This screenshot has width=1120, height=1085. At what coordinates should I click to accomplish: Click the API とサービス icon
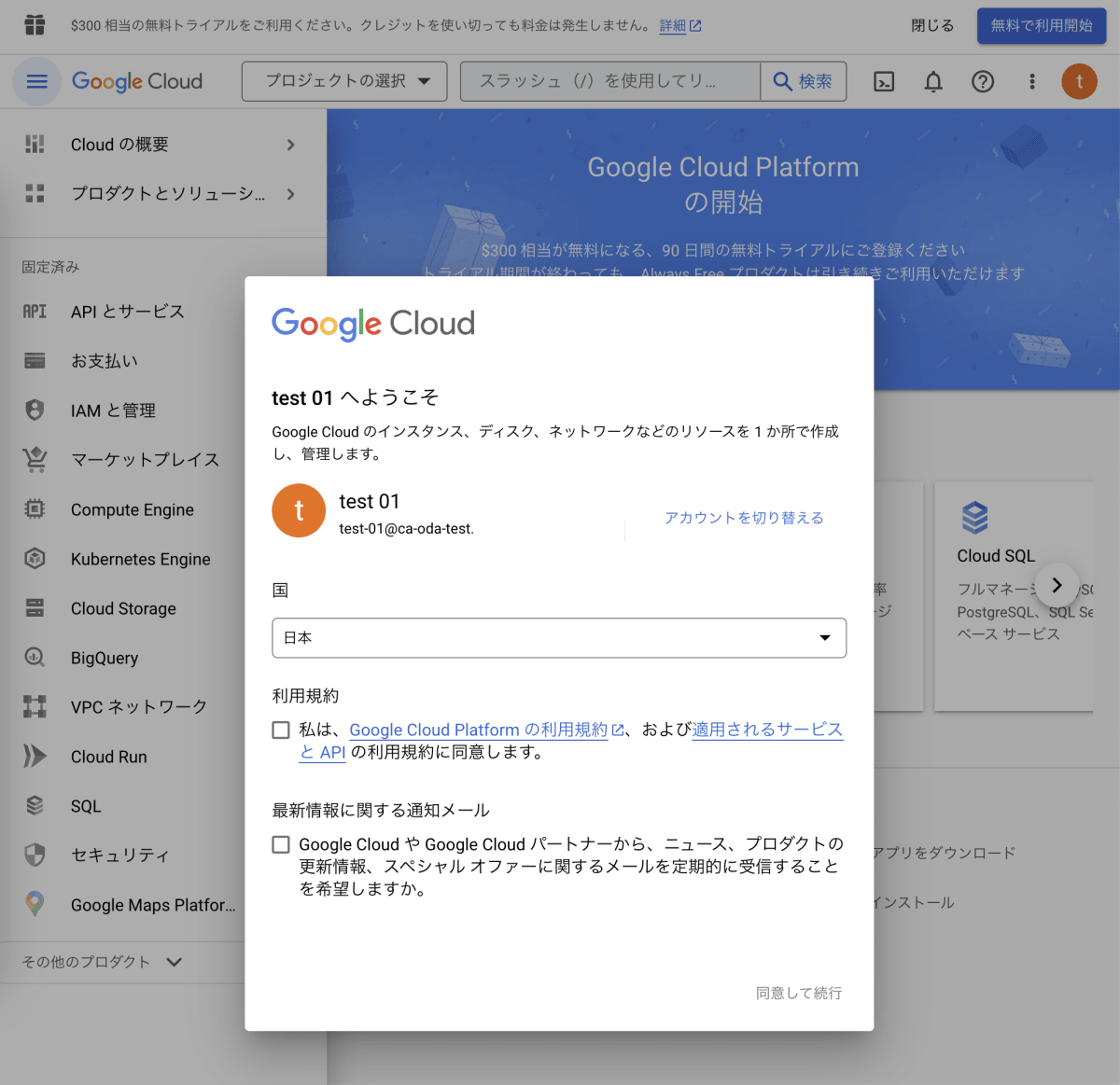click(x=35, y=312)
